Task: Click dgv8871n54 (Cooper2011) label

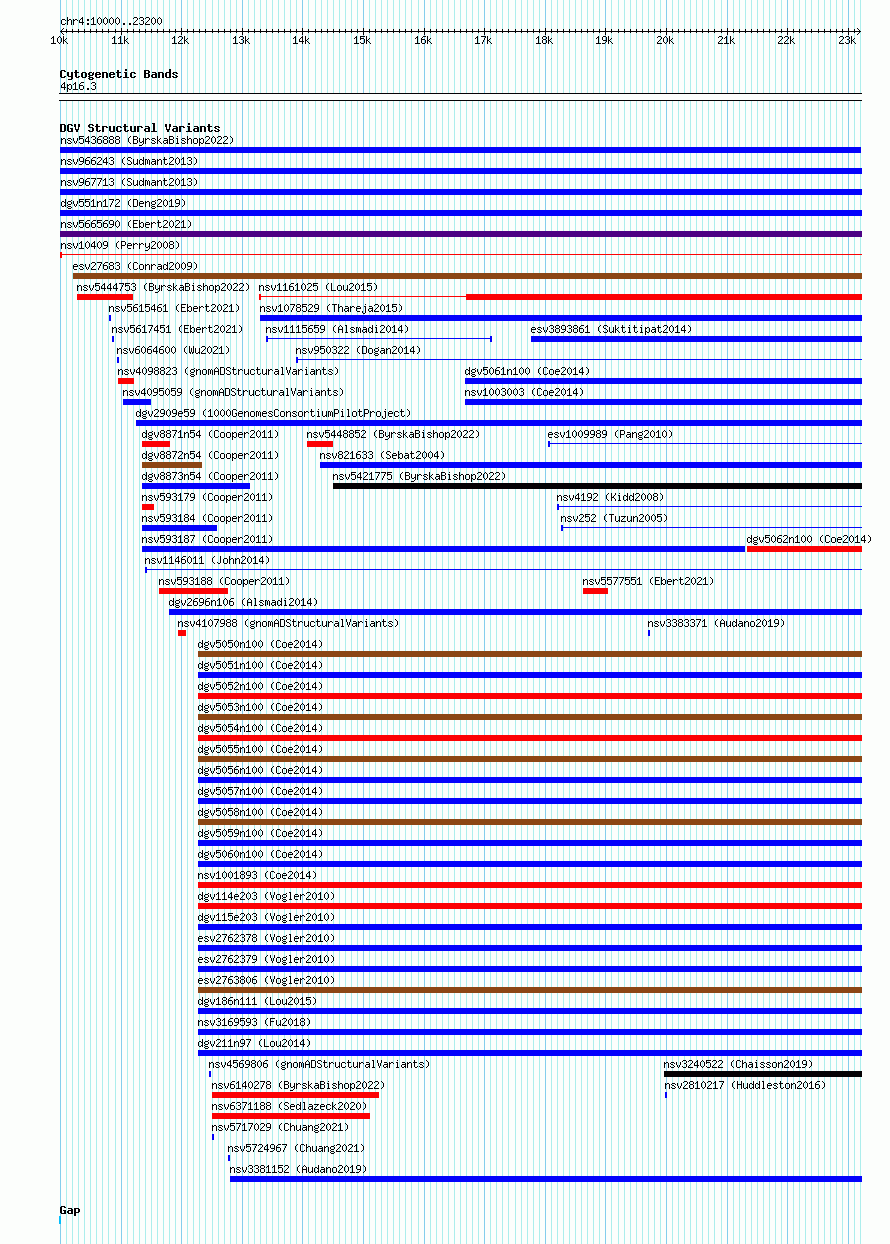Action: 210,434
